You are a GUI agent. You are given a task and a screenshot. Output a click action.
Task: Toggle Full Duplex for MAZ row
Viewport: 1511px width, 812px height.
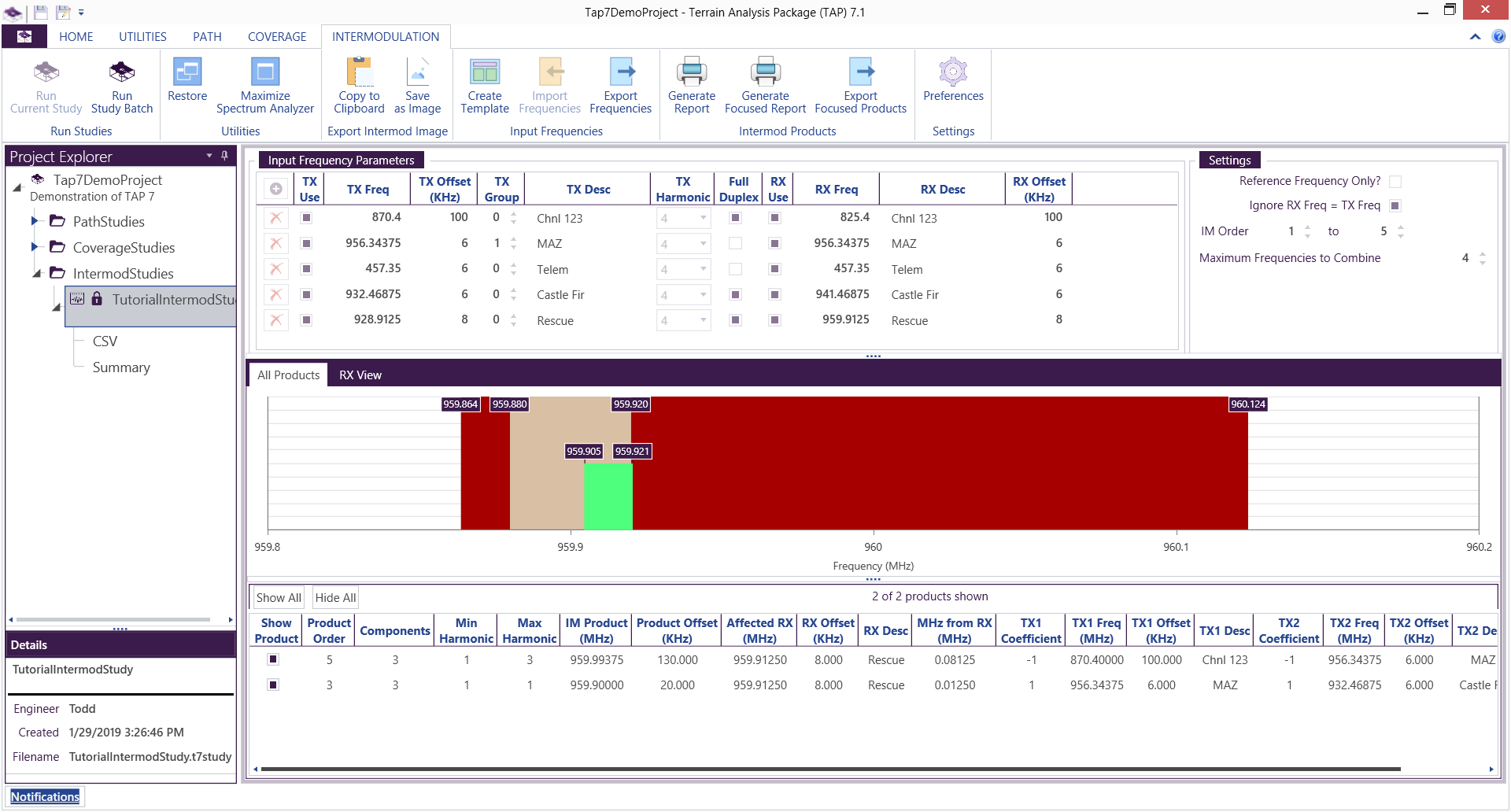pos(735,244)
